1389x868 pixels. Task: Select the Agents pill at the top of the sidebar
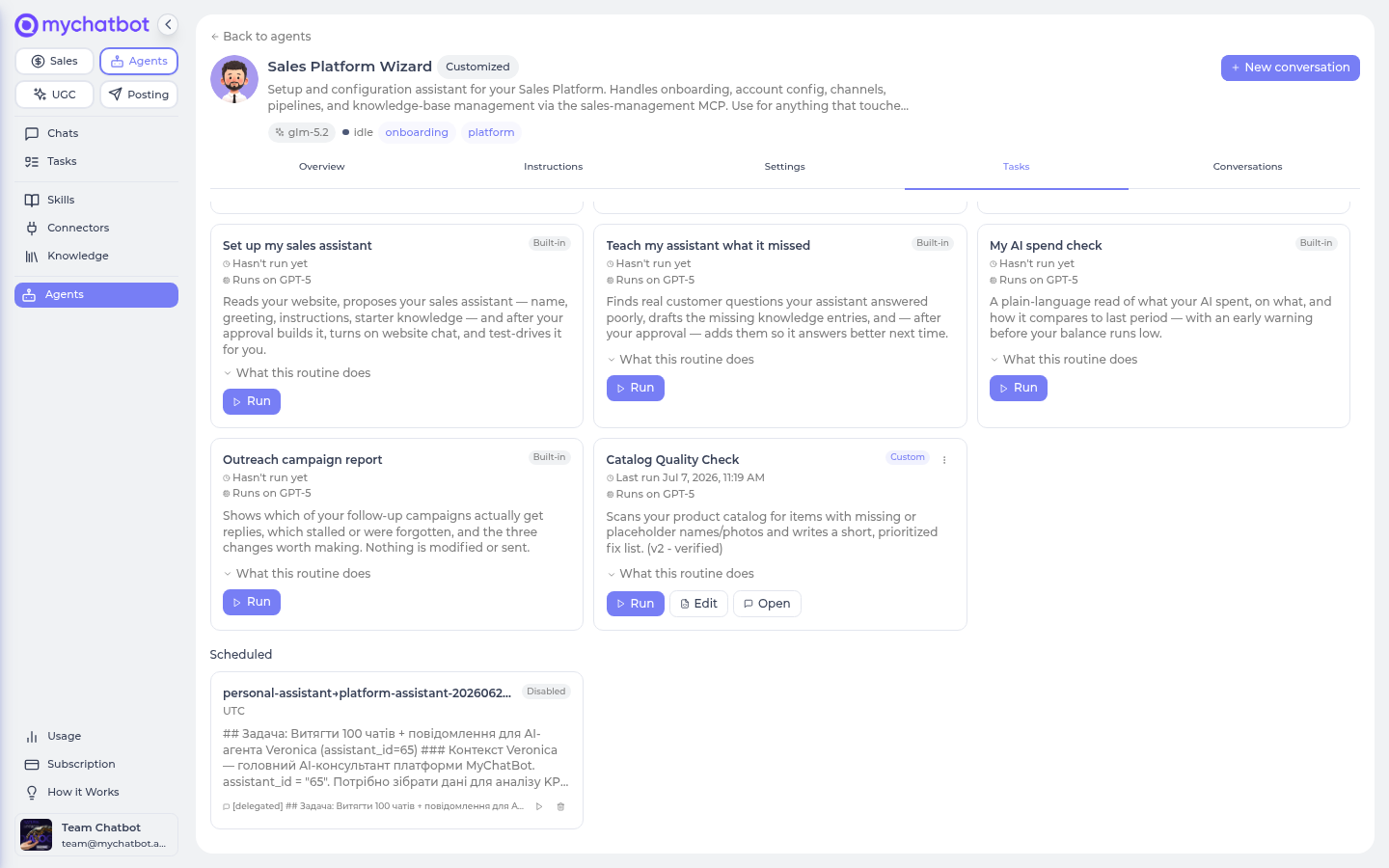pos(139,62)
